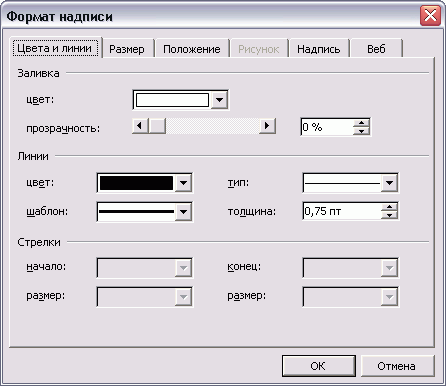Image resolution: width=446 pixels, height=386 pixels.
Task: Click the transparency slider thumb
Action: click(157, 126)
